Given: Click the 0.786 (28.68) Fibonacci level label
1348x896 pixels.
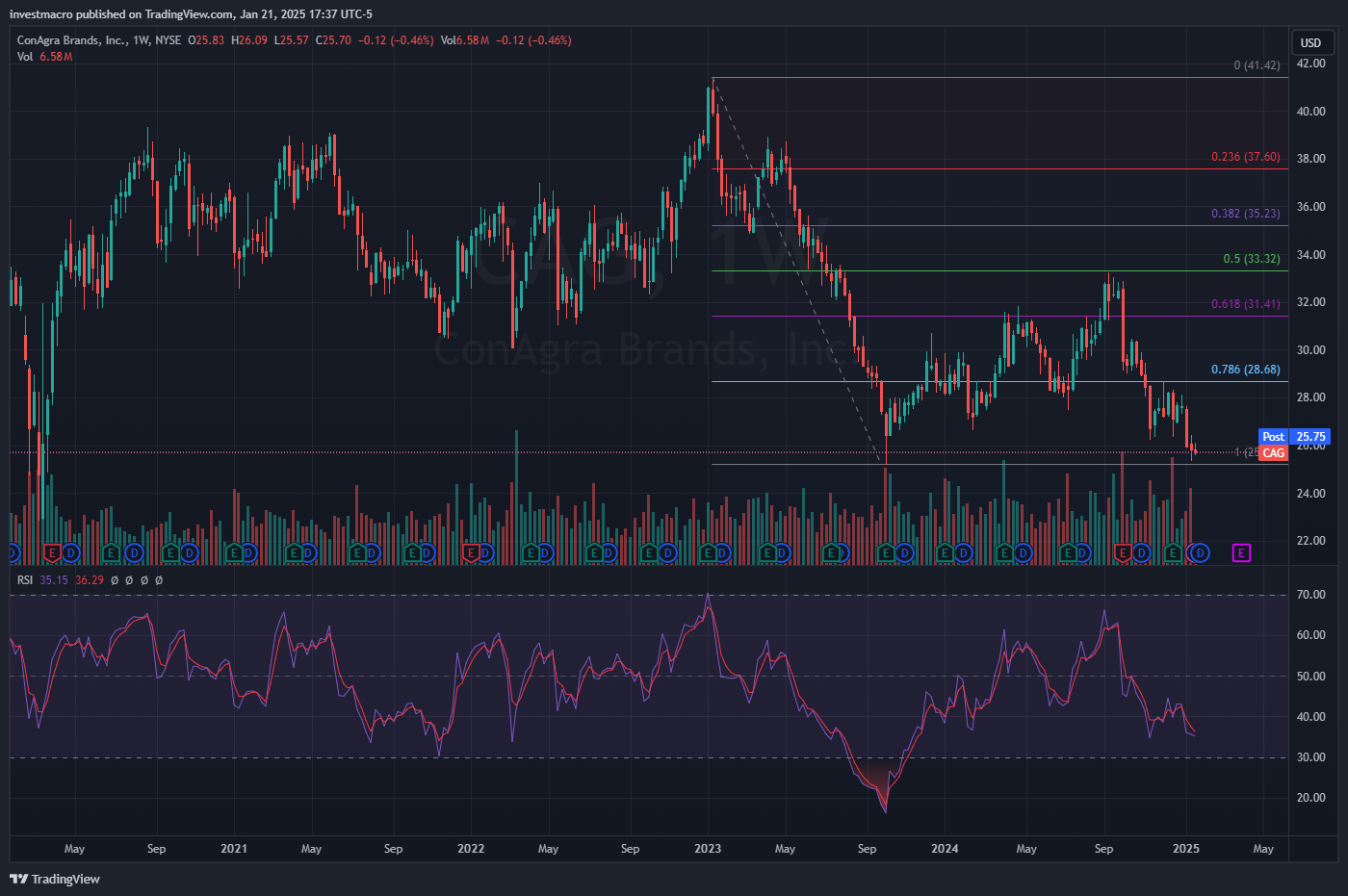Looking at the screenshot, I should (x=1245, y=370).
